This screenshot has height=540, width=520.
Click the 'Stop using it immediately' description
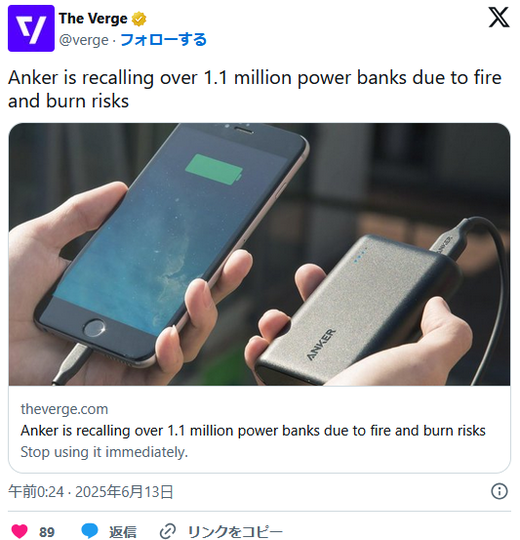click(104, 452)
